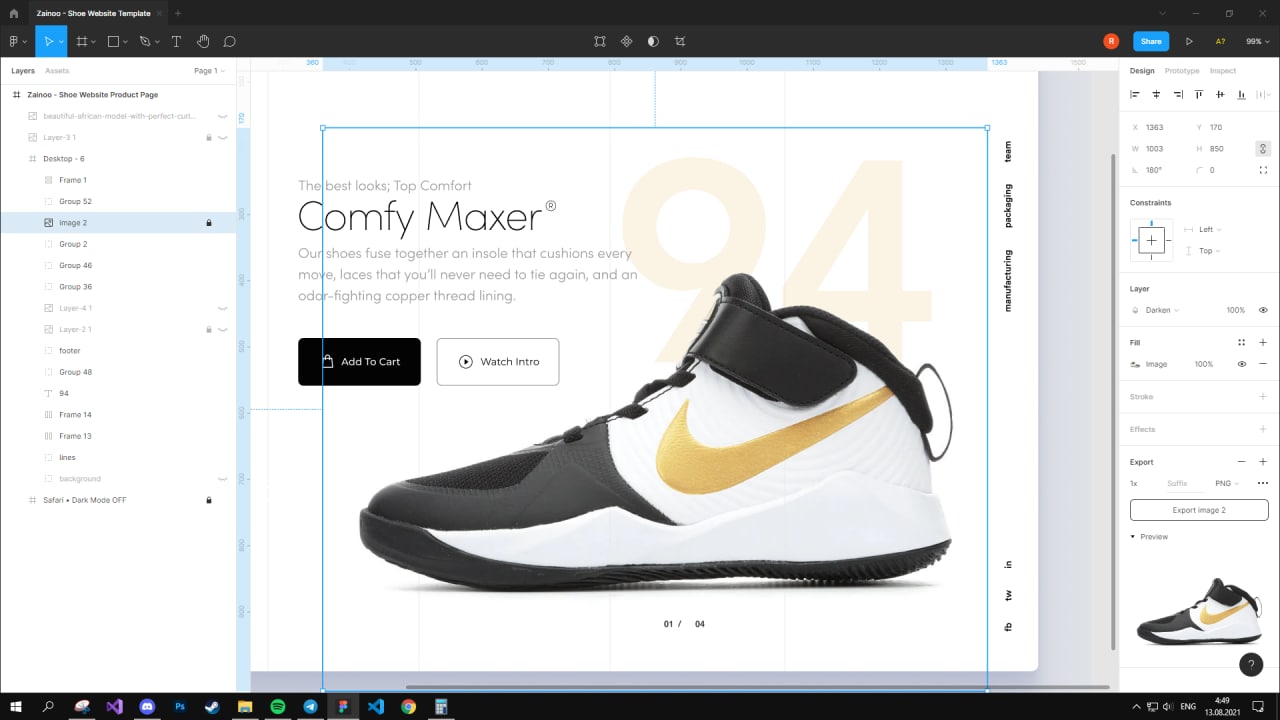The height and width of the screenshot is (720, 1280).
Task: Click the Align top icon
Action: click(x=1199, y=95)
